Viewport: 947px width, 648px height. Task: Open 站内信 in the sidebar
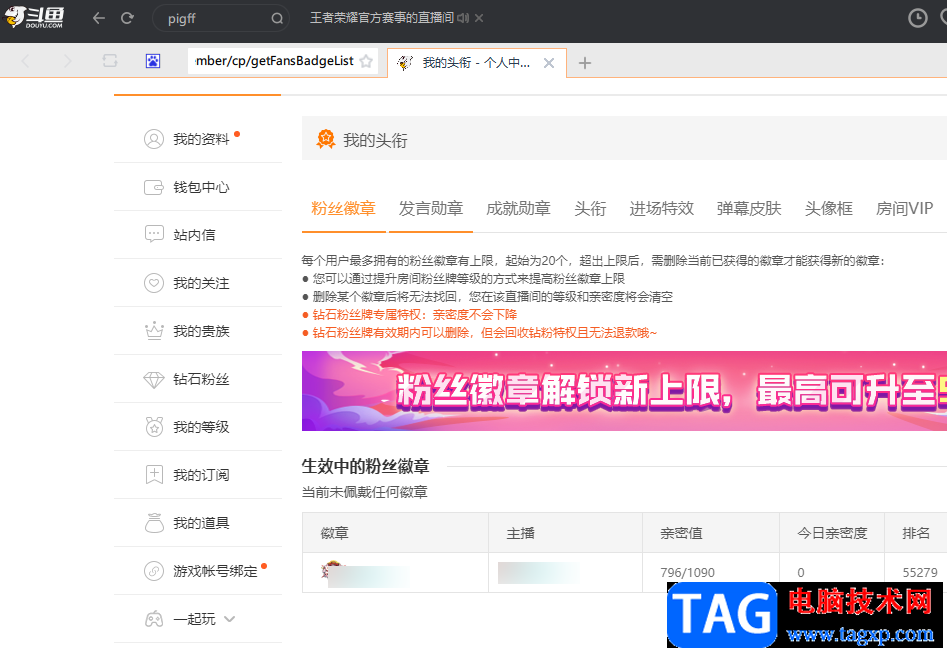(x=194, y=235)
